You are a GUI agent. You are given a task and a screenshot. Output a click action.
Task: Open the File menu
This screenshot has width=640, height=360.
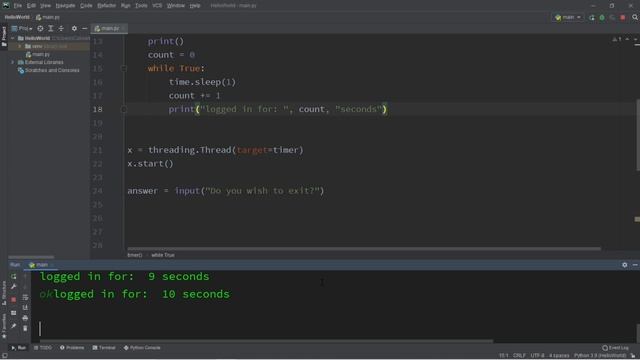18,6
